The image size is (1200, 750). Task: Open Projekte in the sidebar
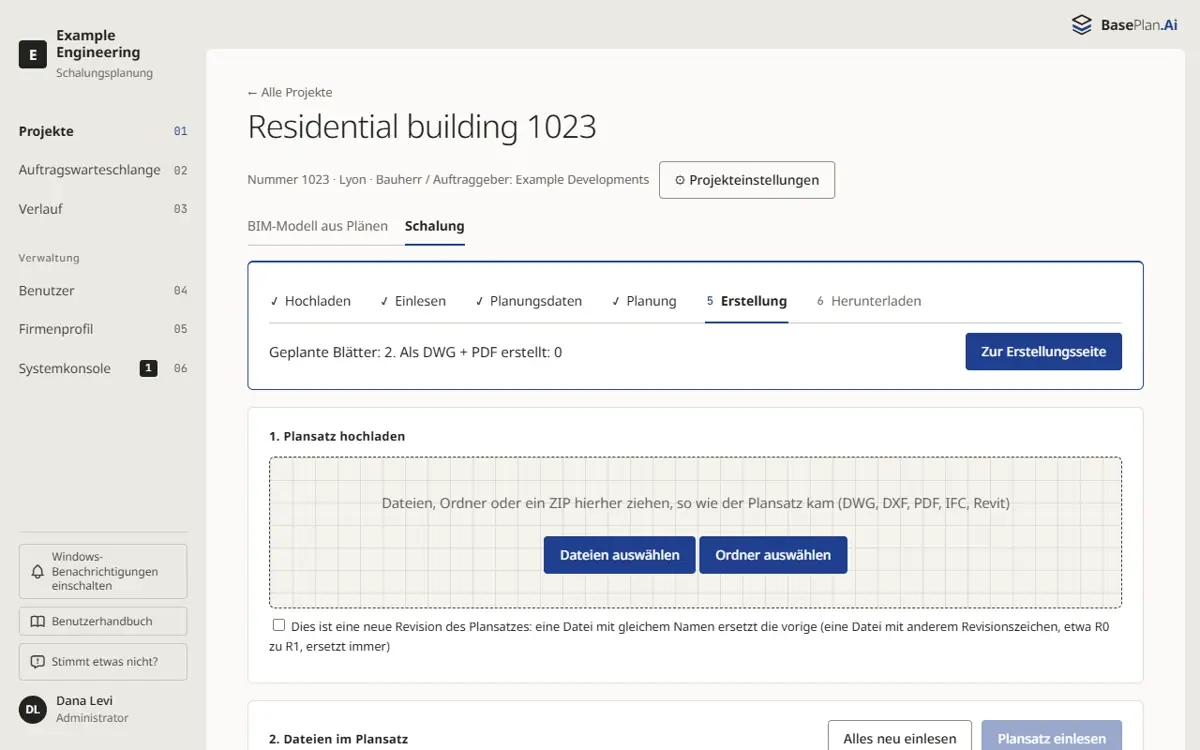[x=103, y=131]
